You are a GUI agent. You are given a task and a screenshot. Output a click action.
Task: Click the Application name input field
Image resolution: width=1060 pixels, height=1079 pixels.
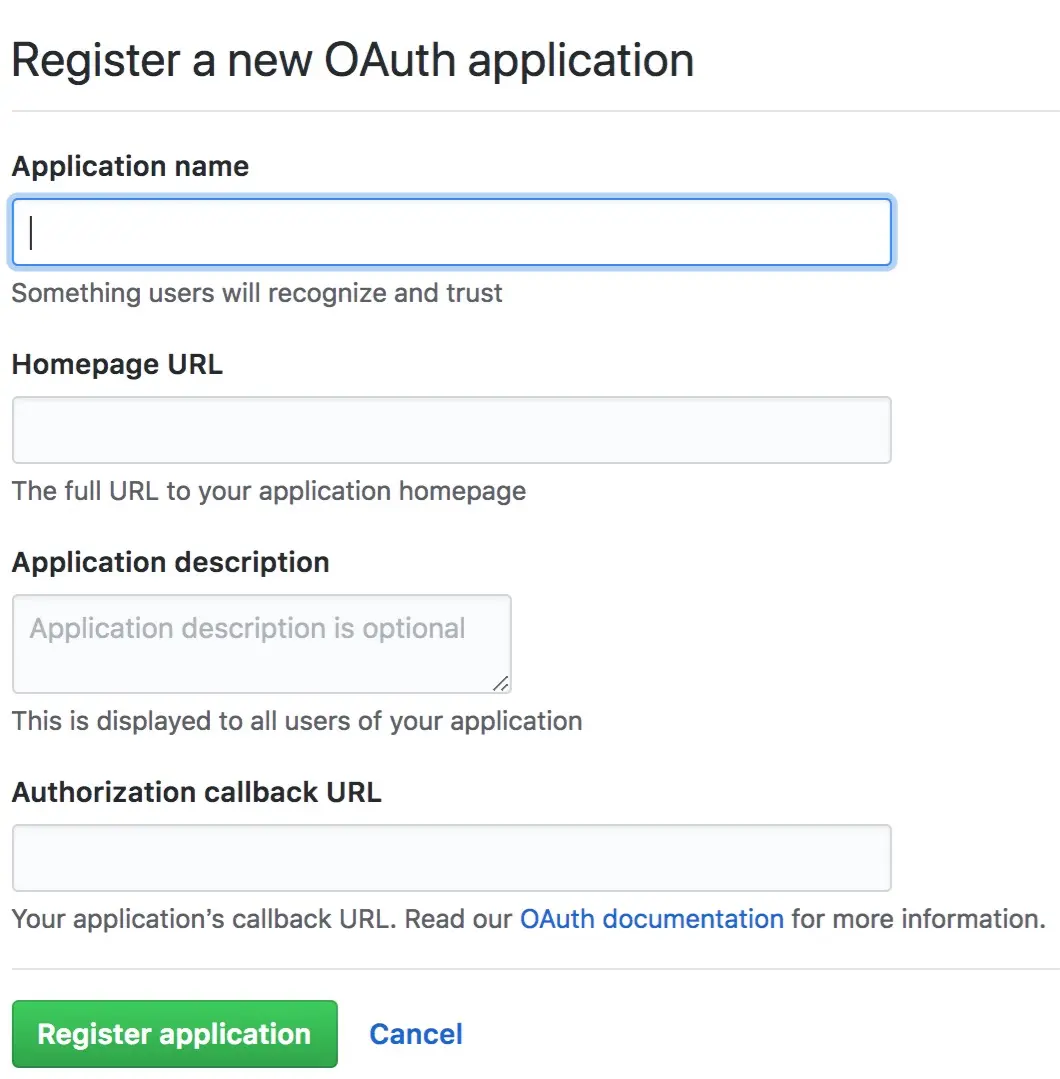coord(451,232)
